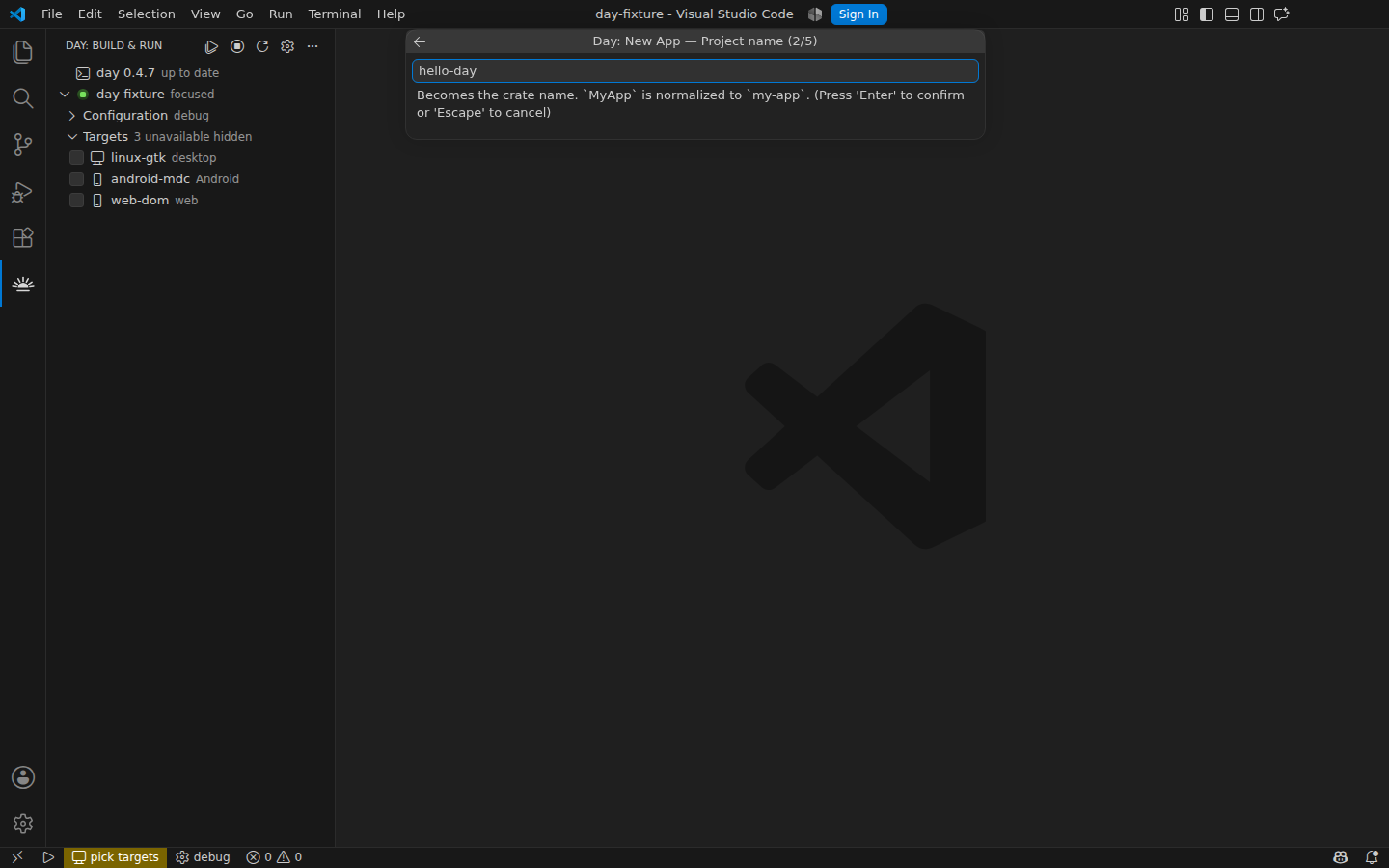1389x868 pixels.
Task: Open the Terminal menu
Action: tap(335, 14)
